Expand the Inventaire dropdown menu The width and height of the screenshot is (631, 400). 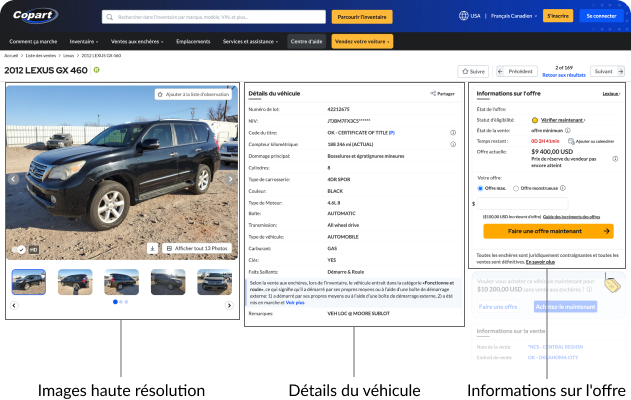tap(86, 42)
